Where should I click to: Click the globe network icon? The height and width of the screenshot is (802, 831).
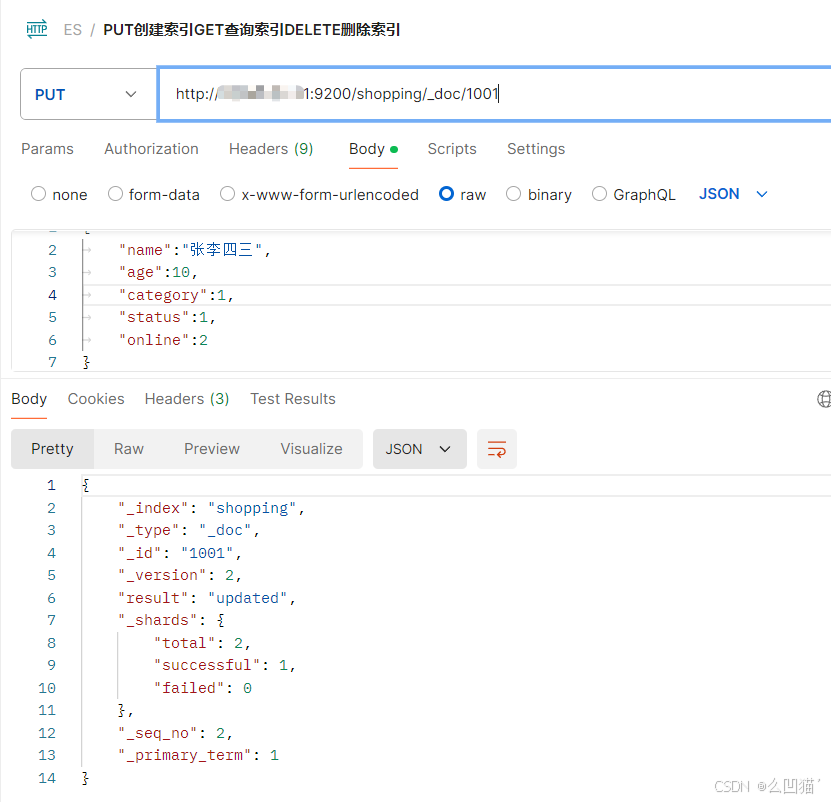pos(824,399)
